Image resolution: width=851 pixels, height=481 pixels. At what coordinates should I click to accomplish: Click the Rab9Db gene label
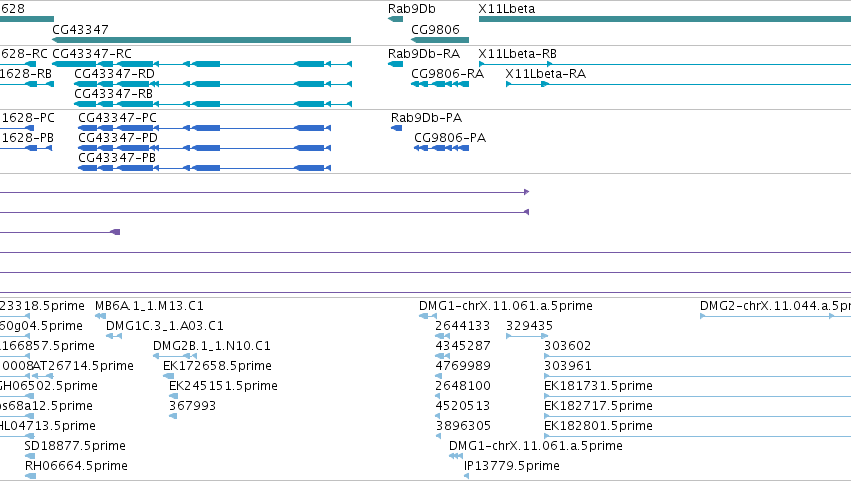pos(411,9)
